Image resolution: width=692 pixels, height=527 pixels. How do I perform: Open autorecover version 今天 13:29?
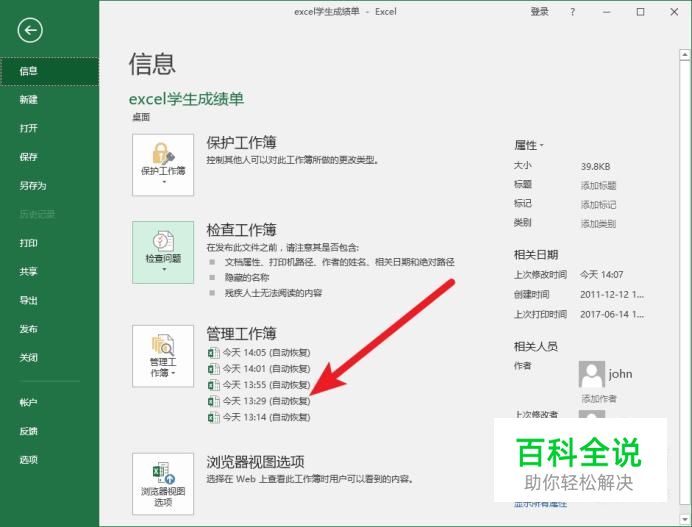[x=259, y=401]
